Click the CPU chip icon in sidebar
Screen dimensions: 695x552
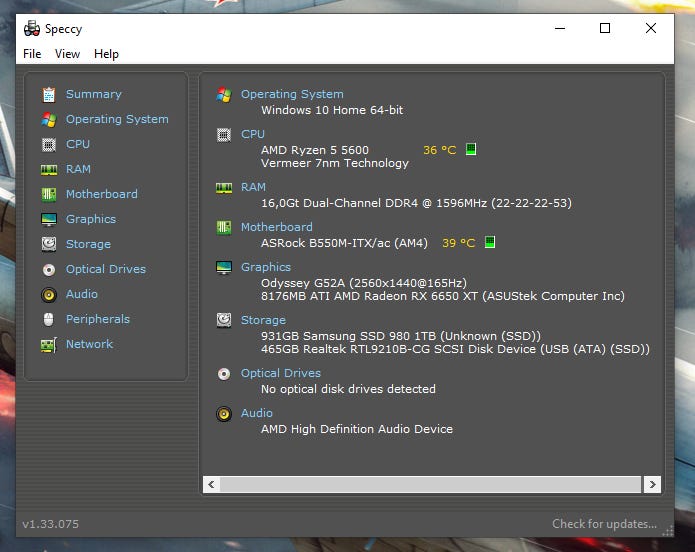(x=49, y=145)
